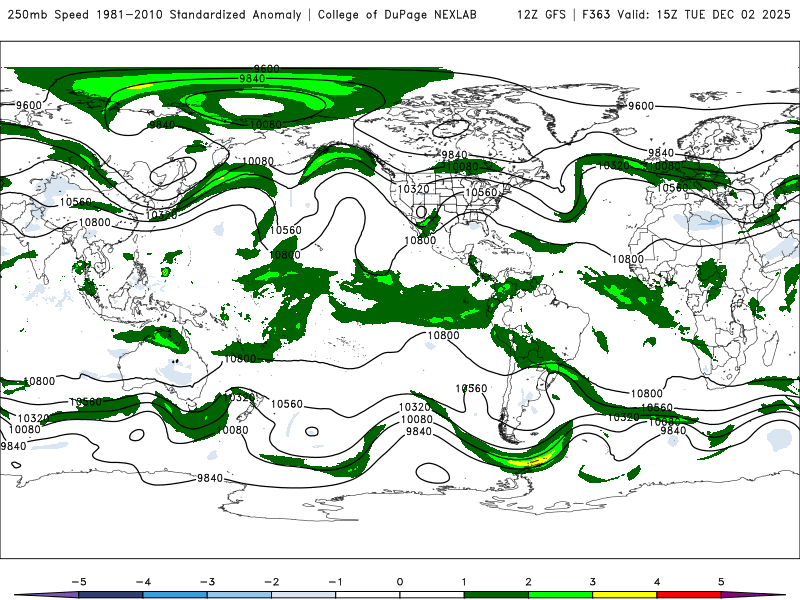Click the '10800' label over the North Atlantic
This screenshot has height=600, width=800.
(x=628, y=259)
